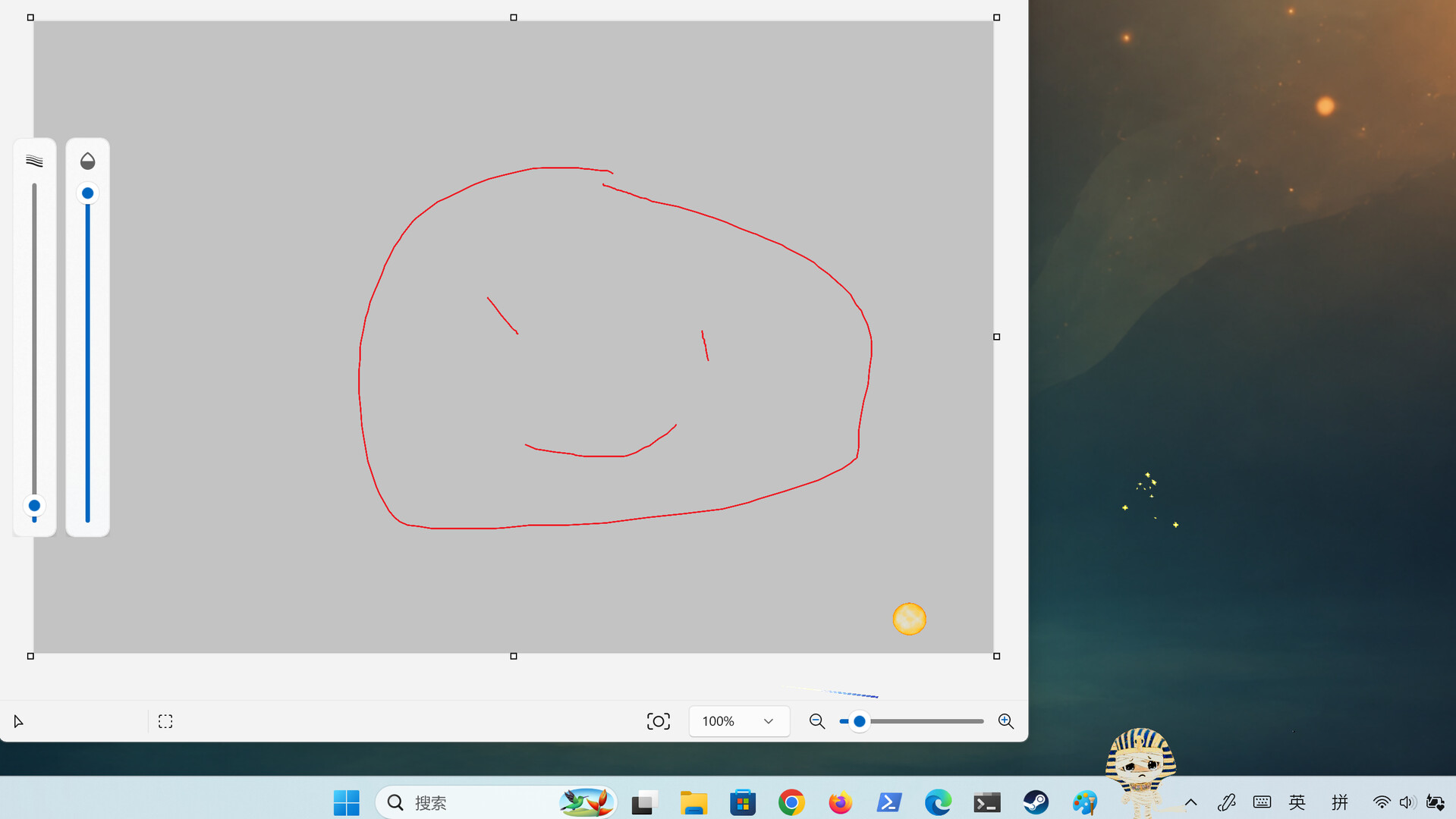Expand the hidden system tray icons
Viewport: 1456px width, 819px height.
pyautogui.click(x=1190, y=802)
